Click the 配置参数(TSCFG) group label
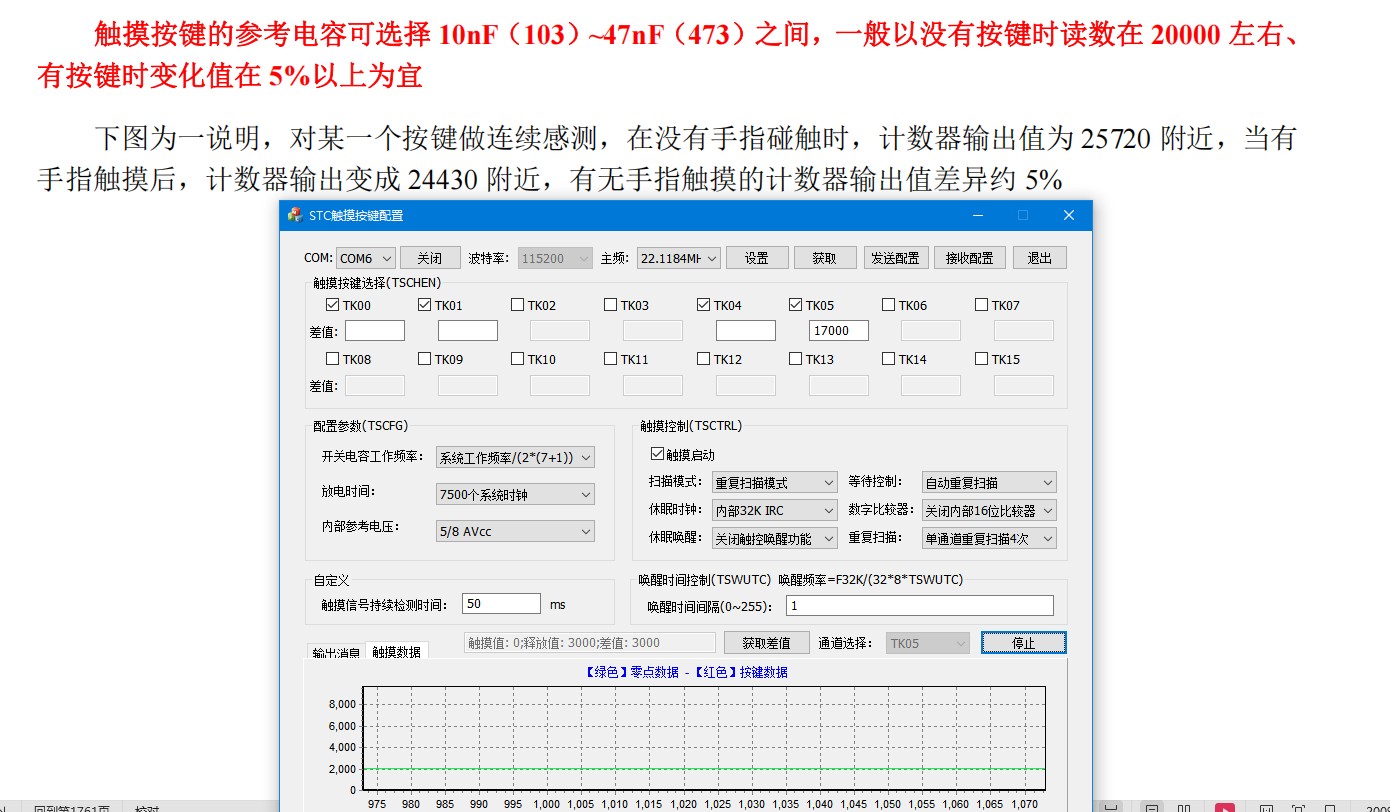Screen dimensions: 1390x812 click(x=361, y=426)
